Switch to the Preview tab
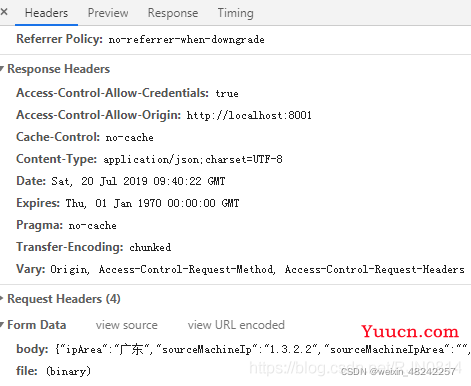The image size is (471, 386). tap(108, 13)
